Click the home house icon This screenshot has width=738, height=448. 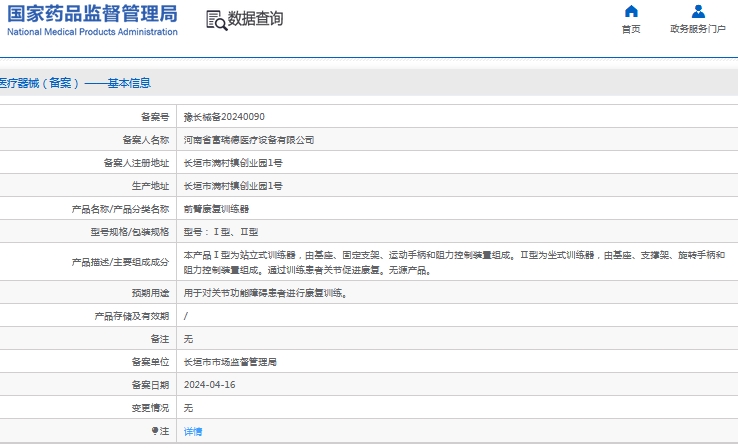point(631,11)
